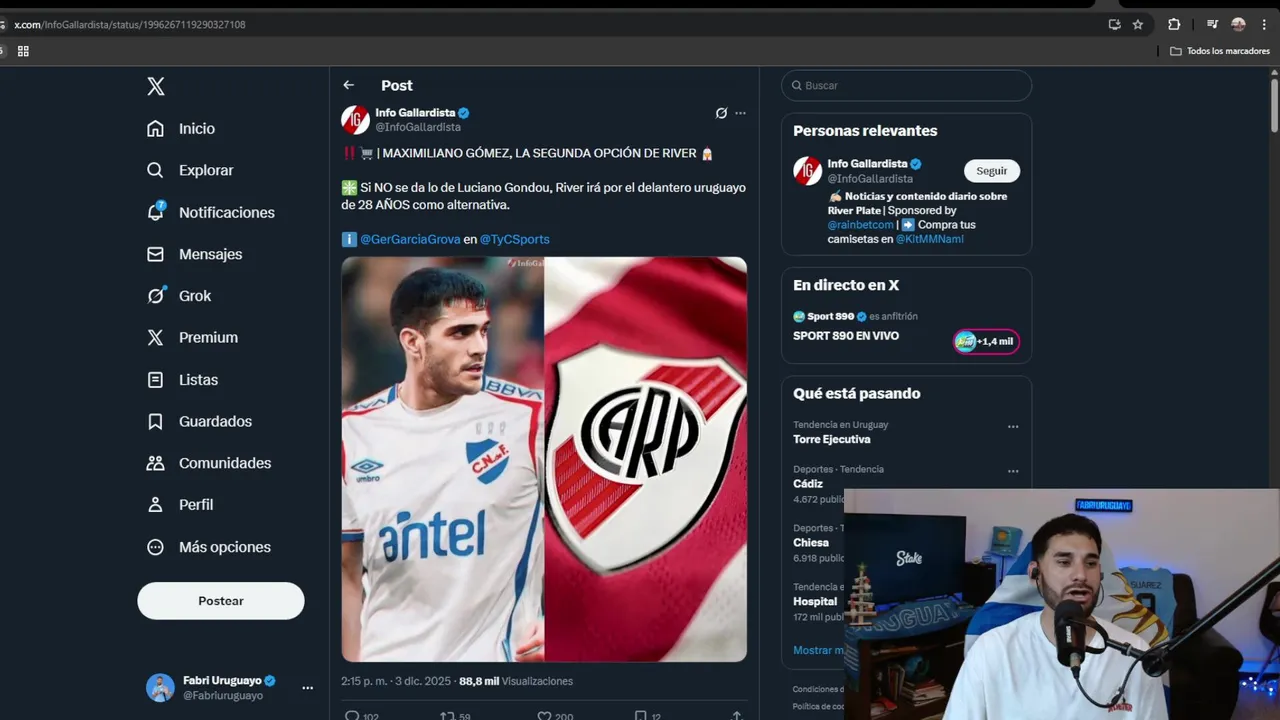Open Mensajes in sidebar
Viewport: 1280px width, 720px height.
click(194, 254)
